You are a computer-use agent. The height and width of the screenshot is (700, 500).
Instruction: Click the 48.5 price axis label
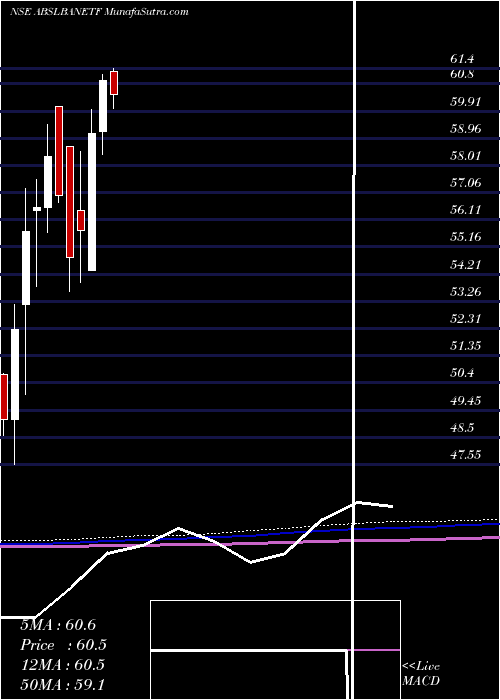pyautogui.click(x=462, y=428)
